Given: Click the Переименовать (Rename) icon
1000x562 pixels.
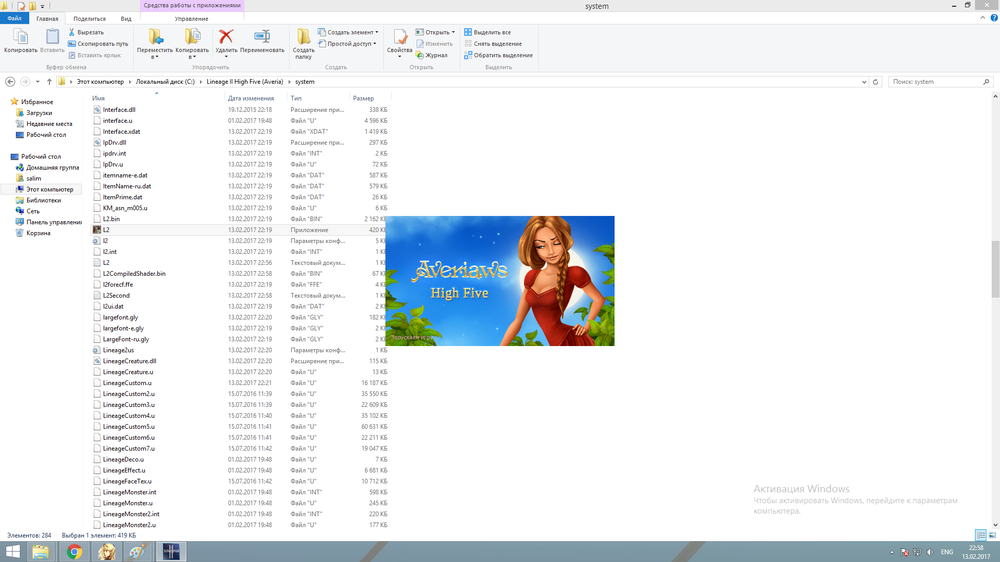Looking at the screenshot, I should coord(262,37).
